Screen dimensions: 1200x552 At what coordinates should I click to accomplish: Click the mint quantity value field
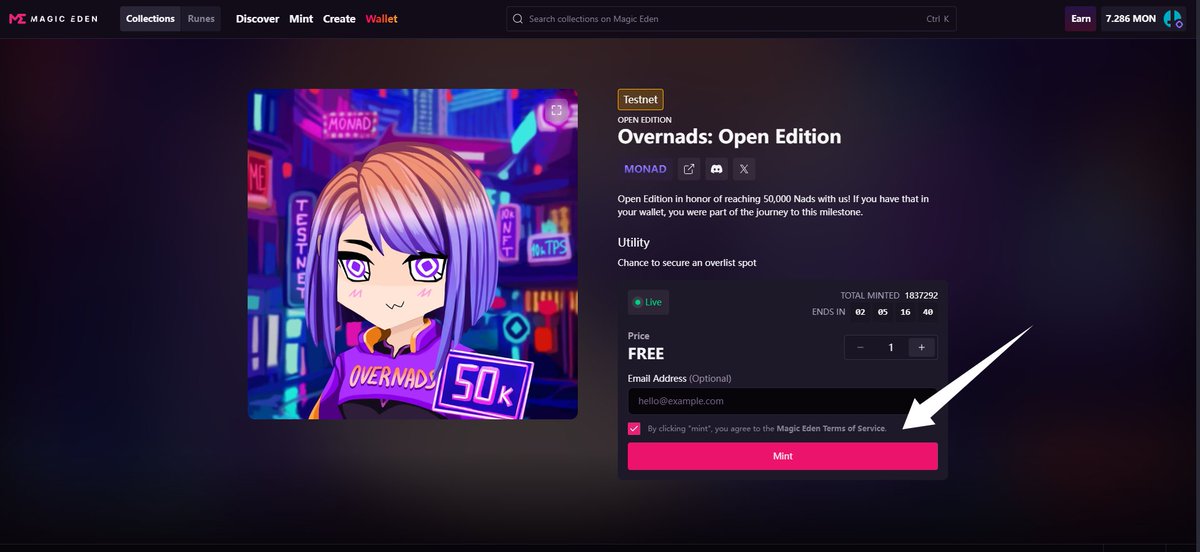(x=891, y=347)
